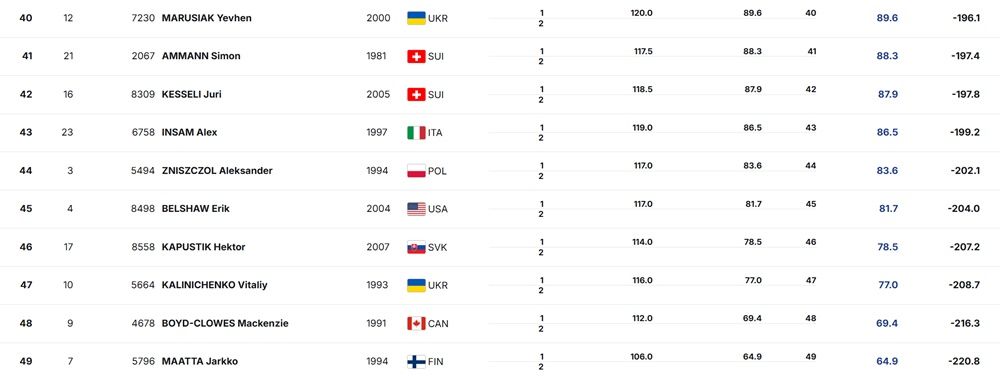Screen dimensions: 1000x378
Task: Click the Slovakia flag next to KAPUSTIK Hektor
Action: pyautogui.click(x=416, y=247)
